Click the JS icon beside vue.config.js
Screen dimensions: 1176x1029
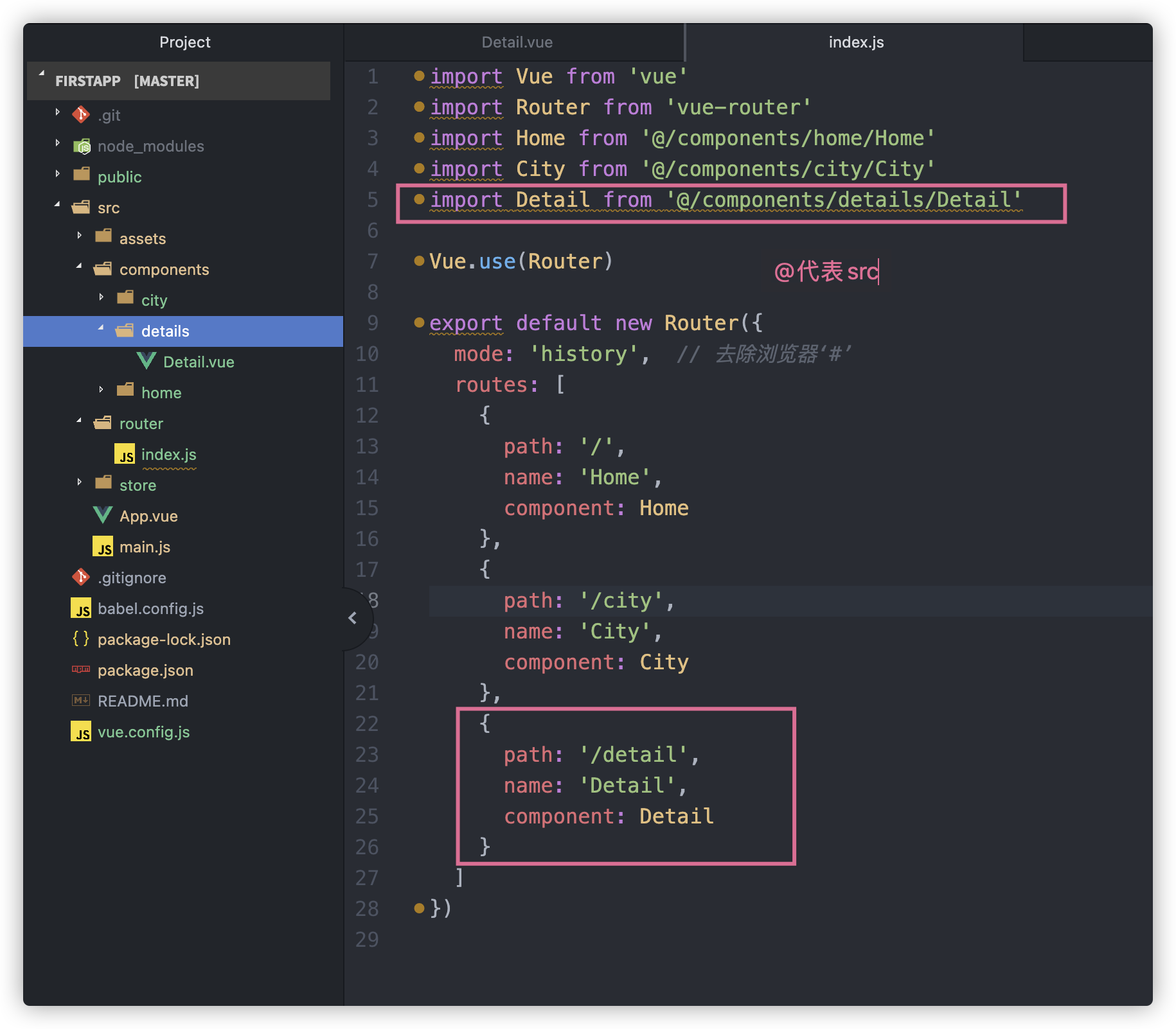point(81,732)
